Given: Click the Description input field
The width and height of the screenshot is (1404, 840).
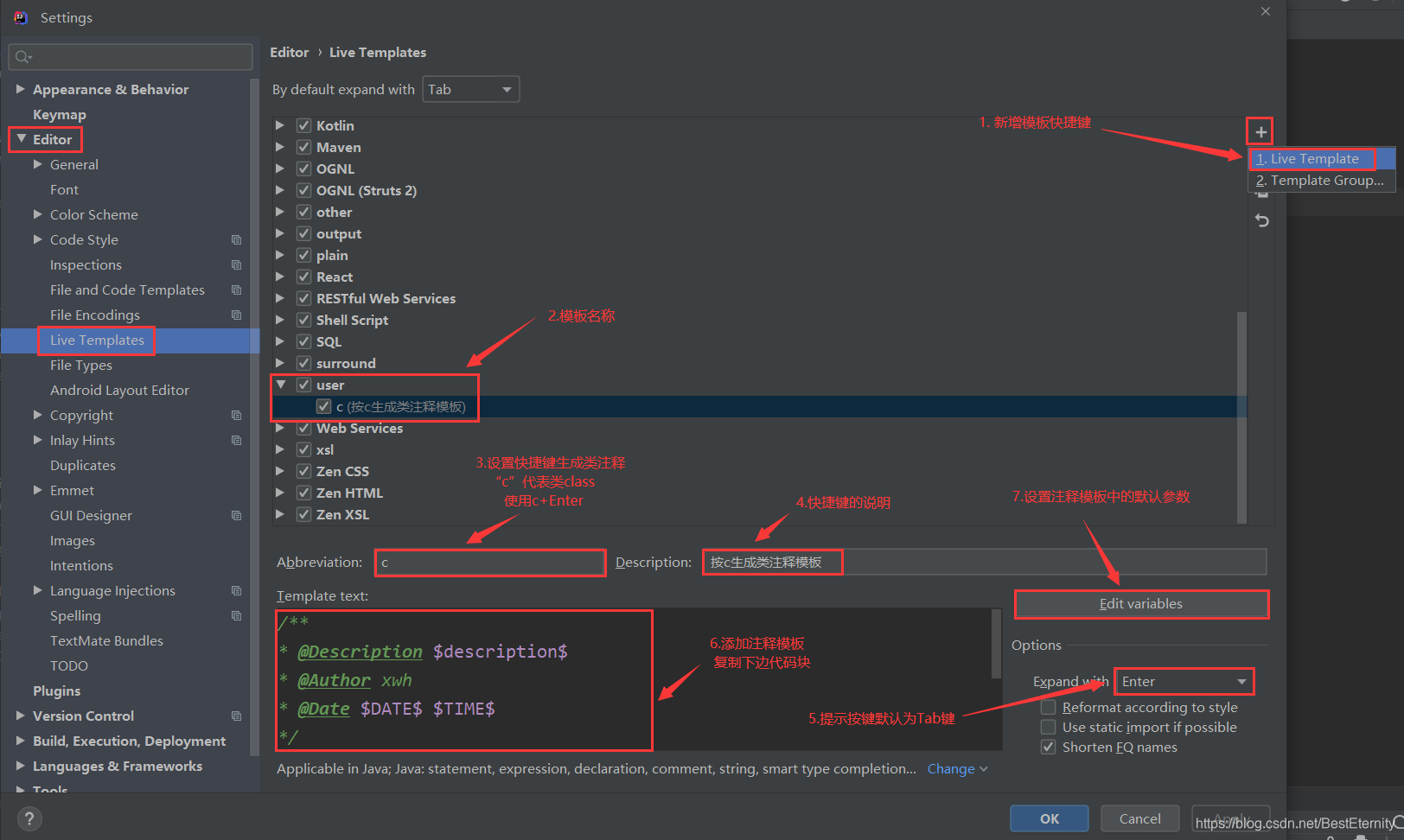Looking at the screenshot, I should pos(985,562).
